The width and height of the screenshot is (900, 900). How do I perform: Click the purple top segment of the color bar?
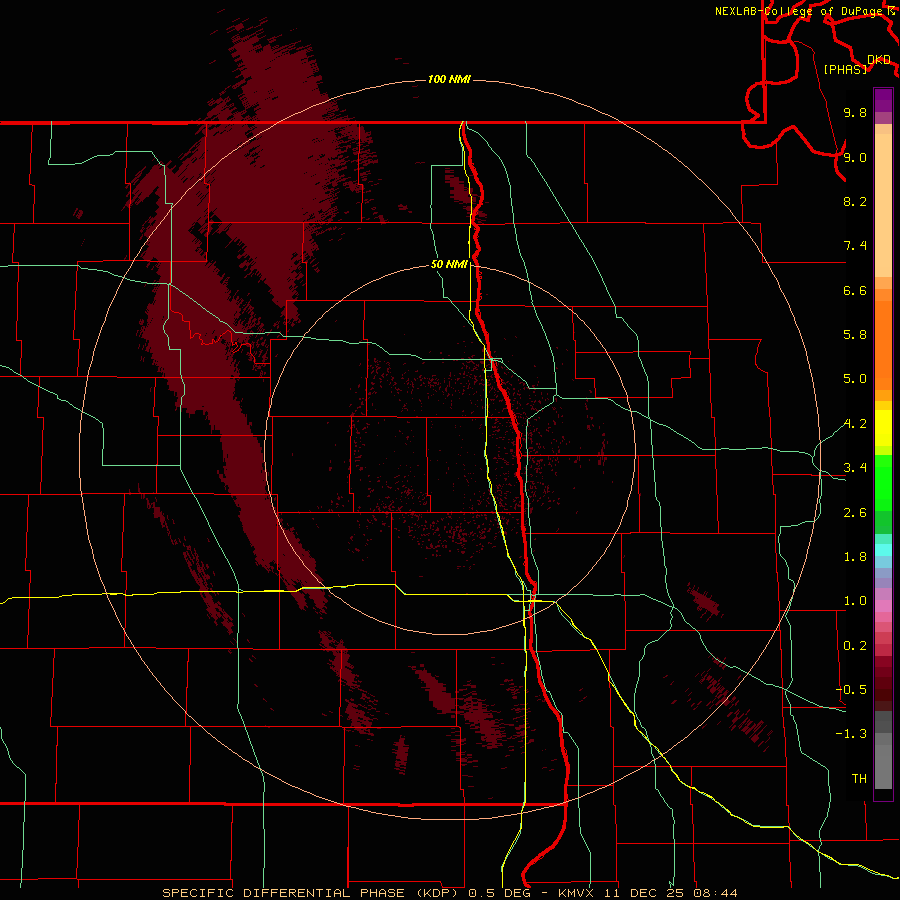point(883,100)
